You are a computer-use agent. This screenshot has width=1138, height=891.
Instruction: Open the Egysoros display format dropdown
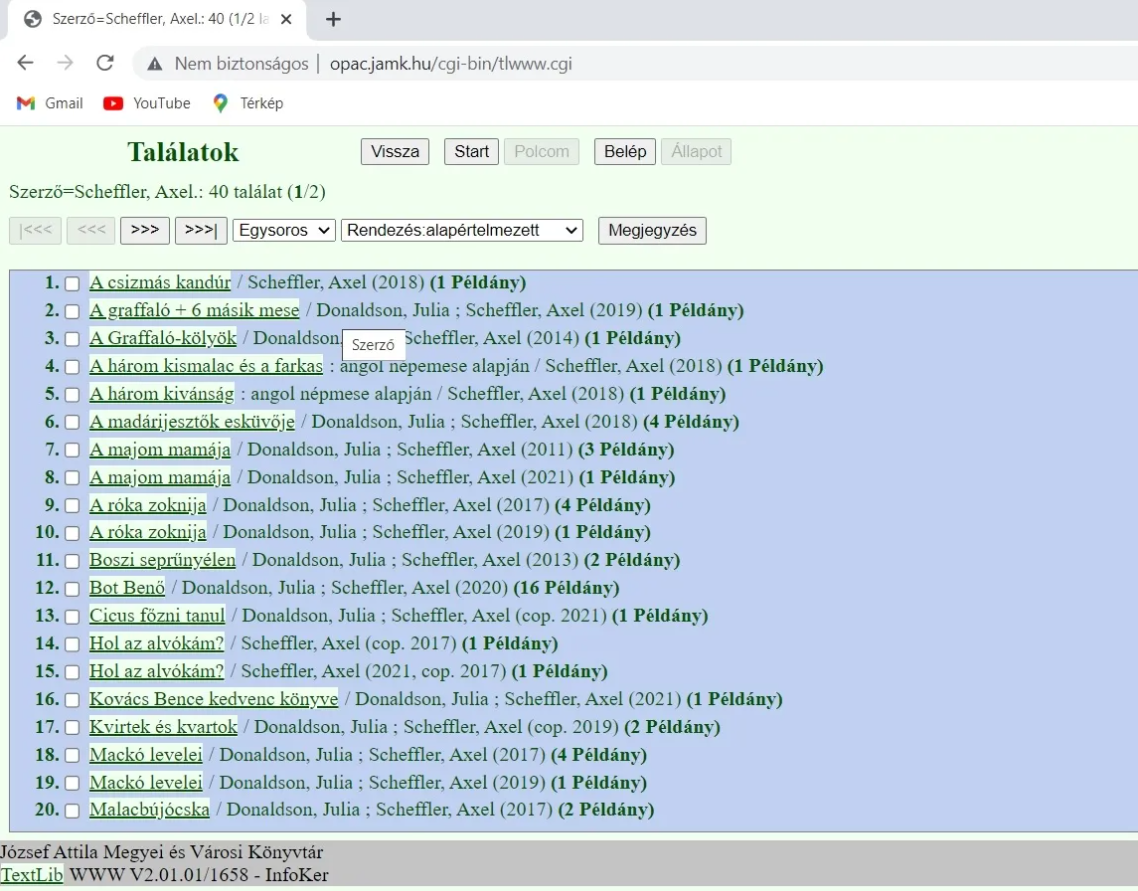click(x=284, y=231)
